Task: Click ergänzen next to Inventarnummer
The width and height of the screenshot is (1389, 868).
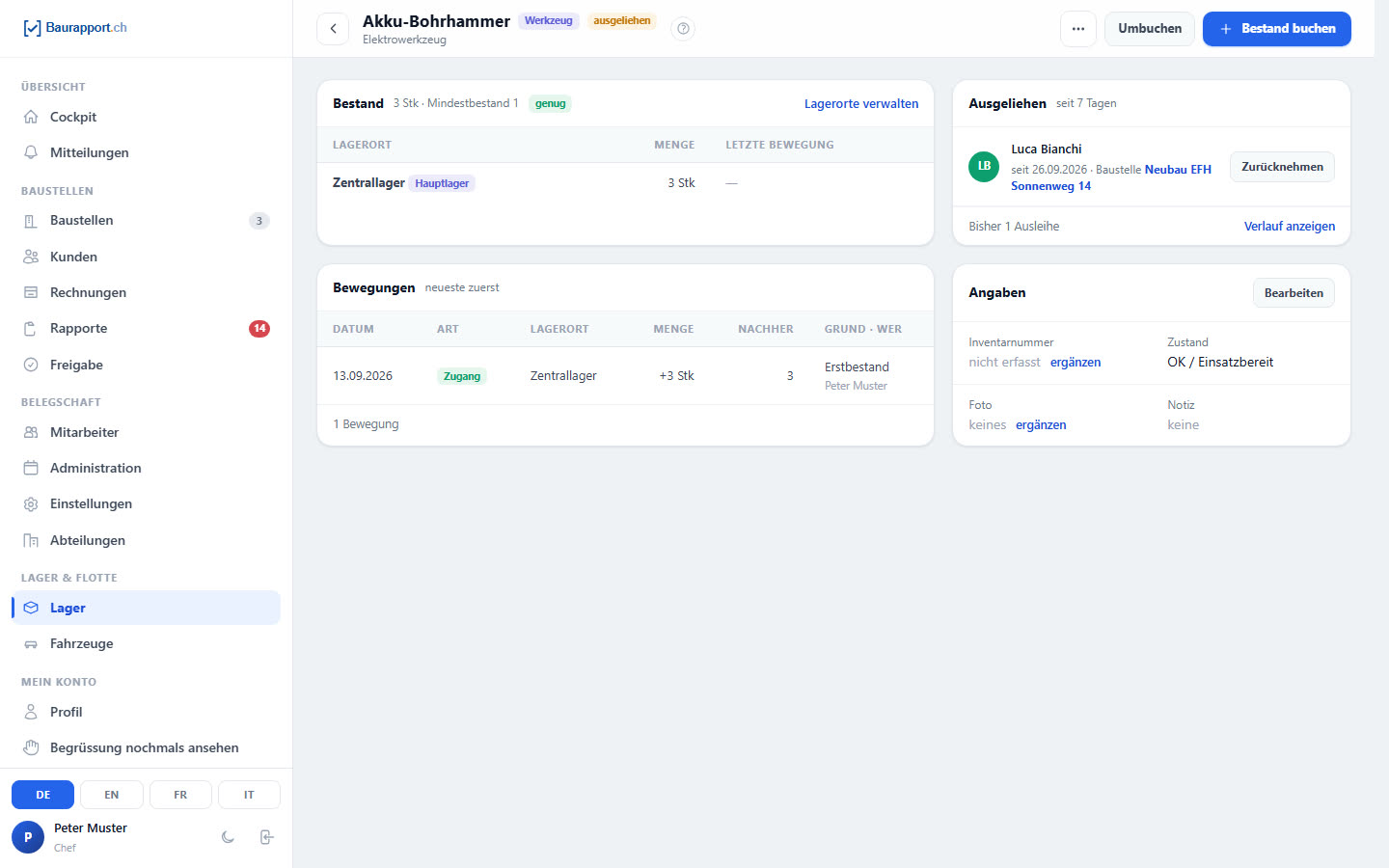Action: [x=1076, y=363]
